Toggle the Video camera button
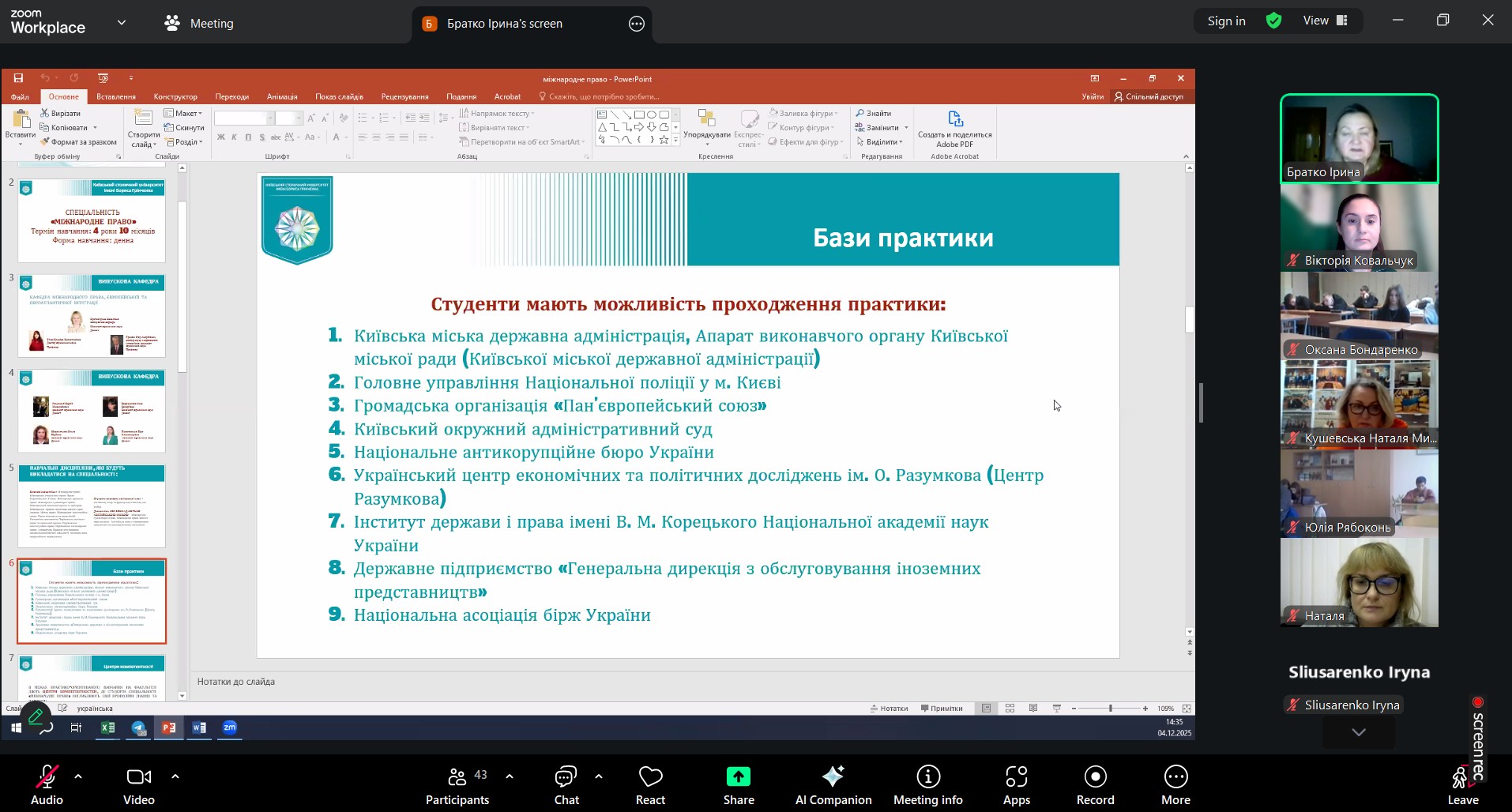 139,785
